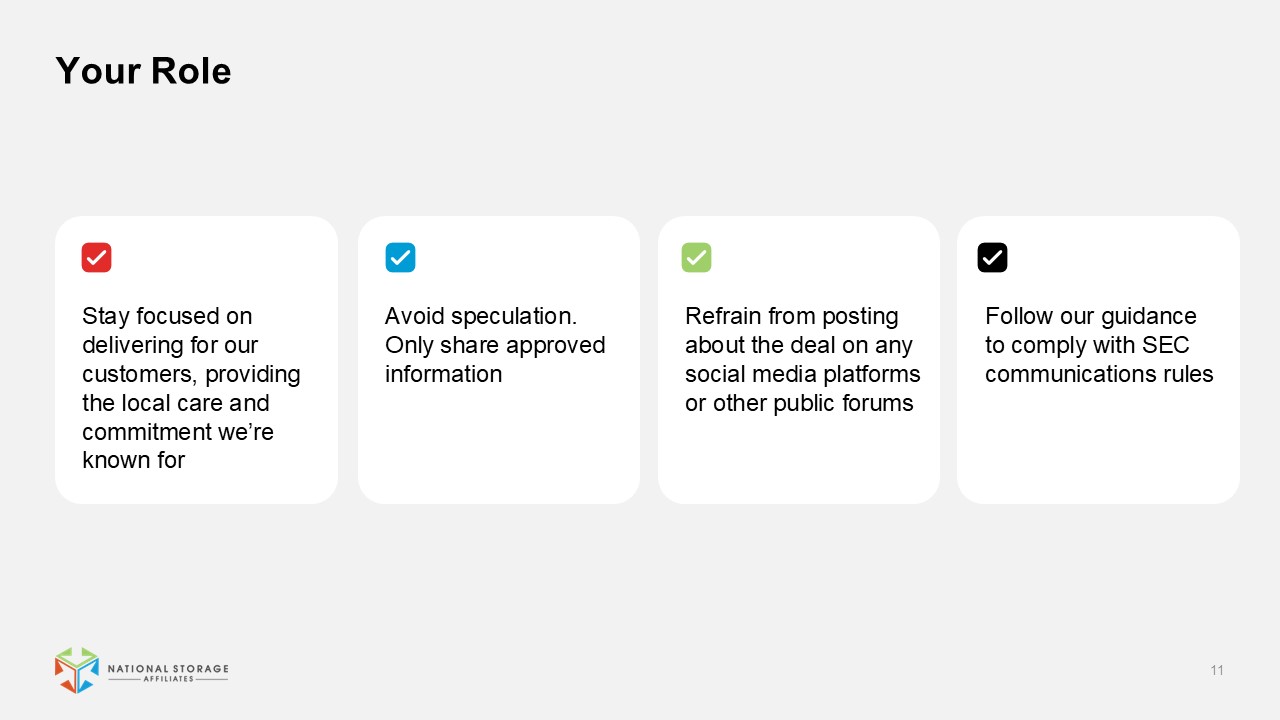This screenshot has height=720, width=1280.
Task: Click the "Refrain from posting" text line
Action: pyautogui.click(x=791, y=316)
